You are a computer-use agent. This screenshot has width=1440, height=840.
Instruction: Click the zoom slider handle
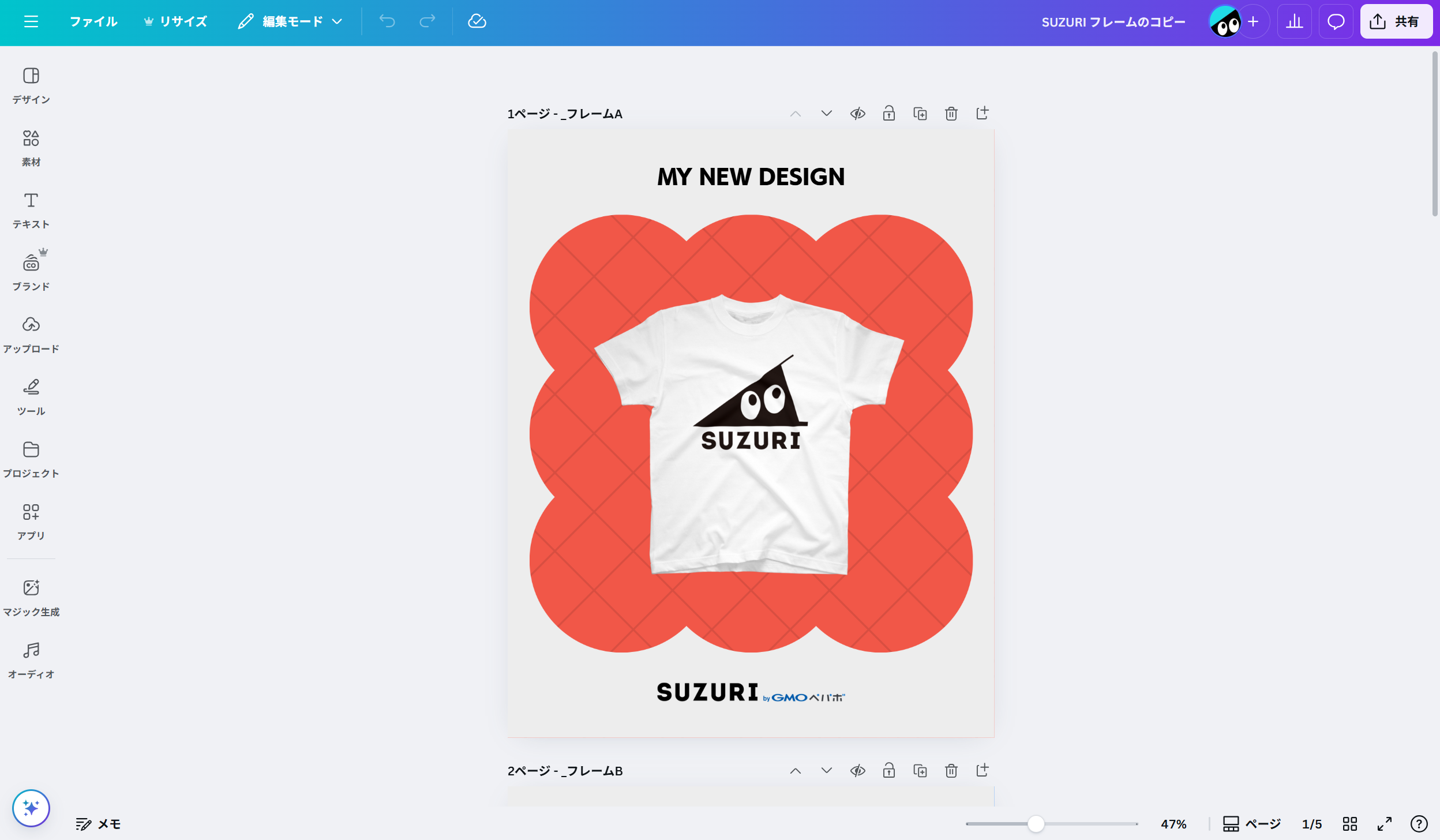[x=1036, y=824]
